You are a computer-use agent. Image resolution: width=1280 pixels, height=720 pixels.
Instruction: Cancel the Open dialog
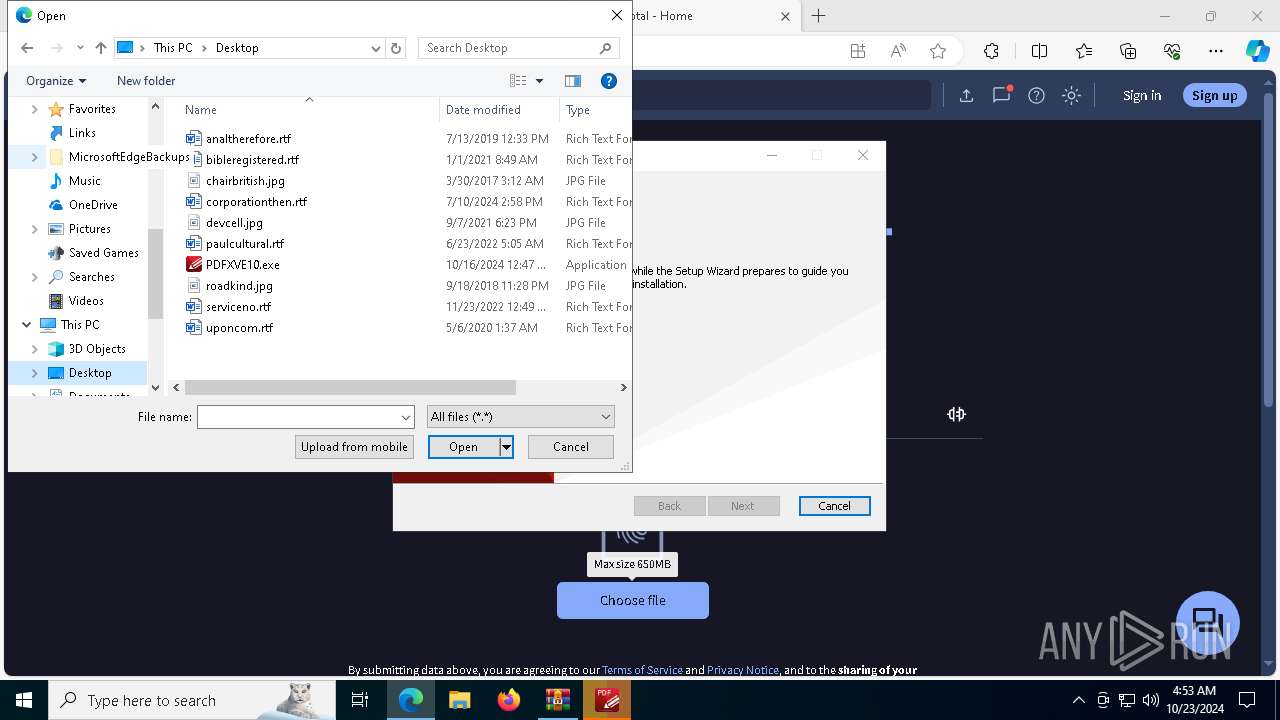pyautogui.click(x=571, y=447)
